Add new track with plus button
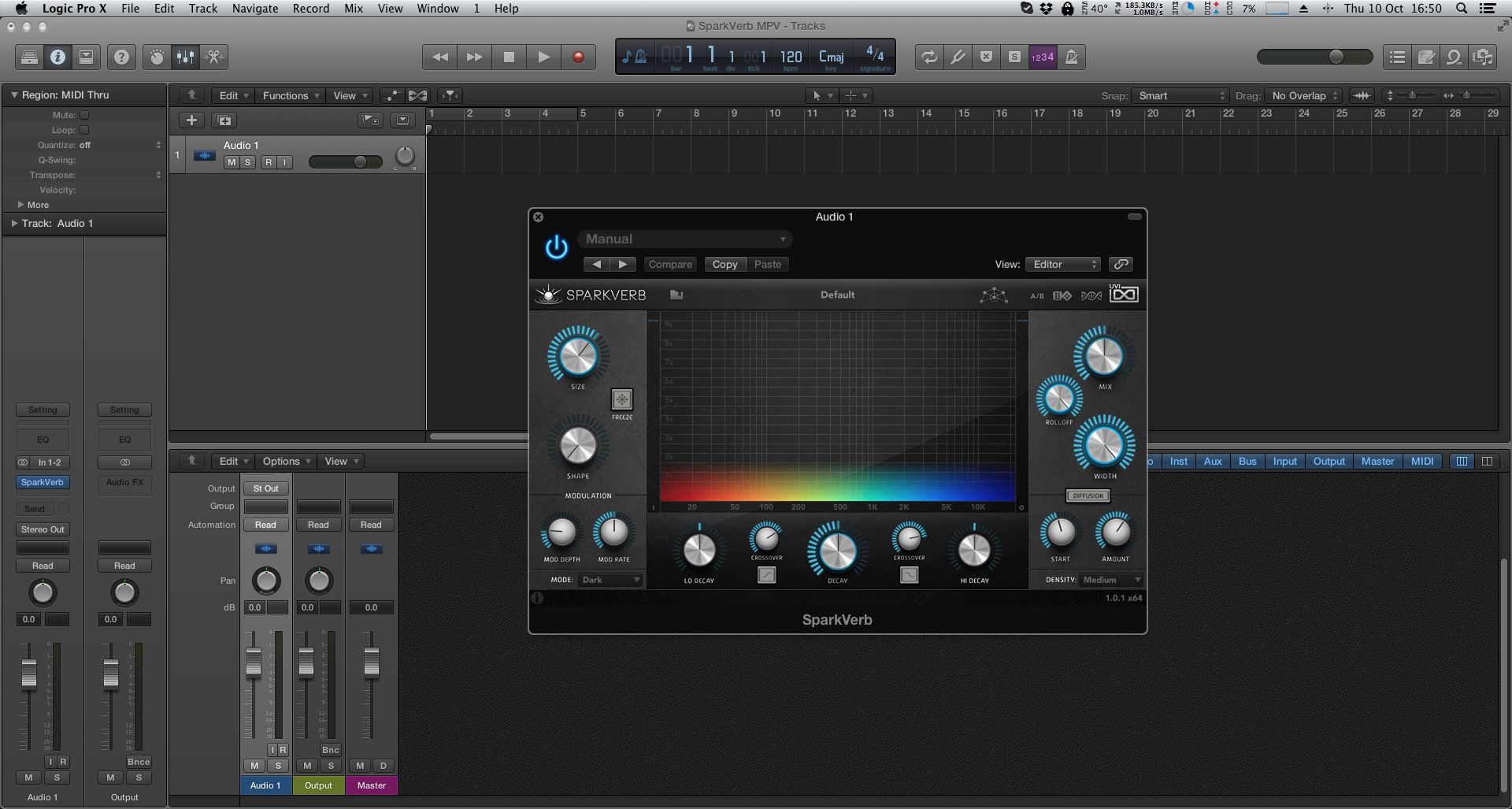Screen dimensions: 1512x809 point(191,121)
